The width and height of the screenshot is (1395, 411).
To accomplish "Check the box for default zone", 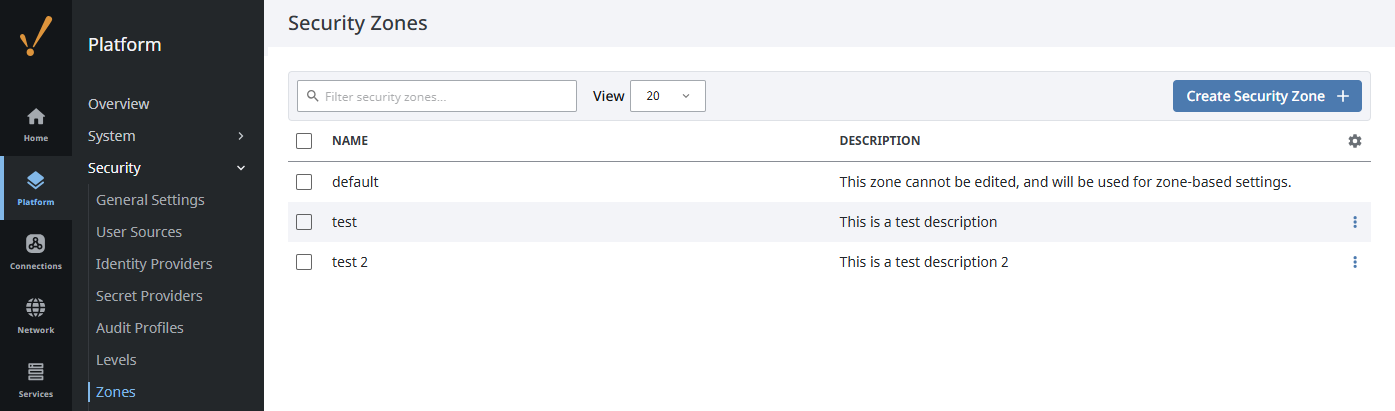I will click(304, 182).
